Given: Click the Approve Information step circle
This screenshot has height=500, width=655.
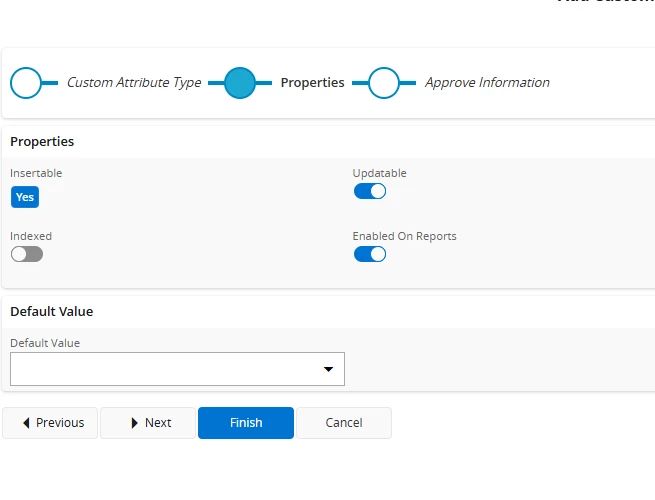Looking at the screenshot, I should (x=384, y=83).
